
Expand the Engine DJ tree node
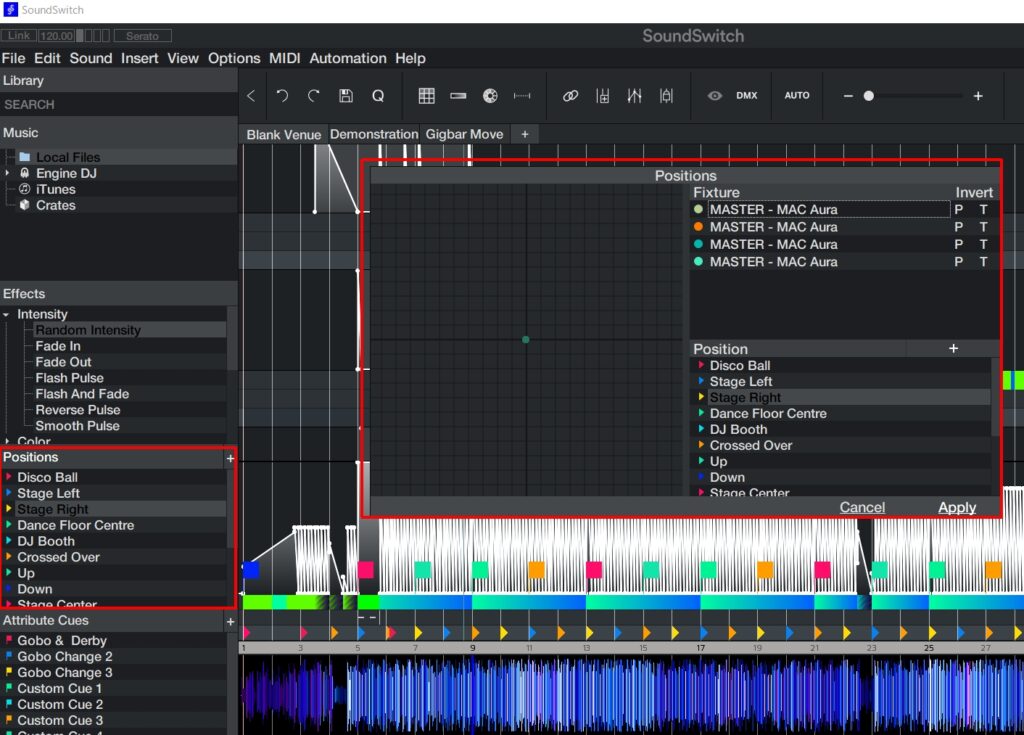[x=7, y=173]
